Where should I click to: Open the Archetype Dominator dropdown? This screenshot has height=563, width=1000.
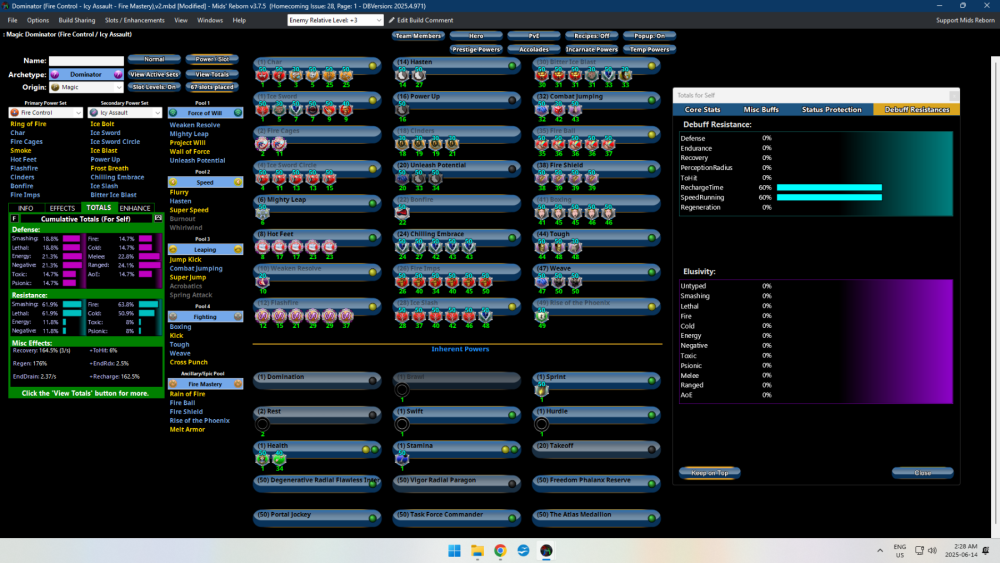tap(86, 75)
